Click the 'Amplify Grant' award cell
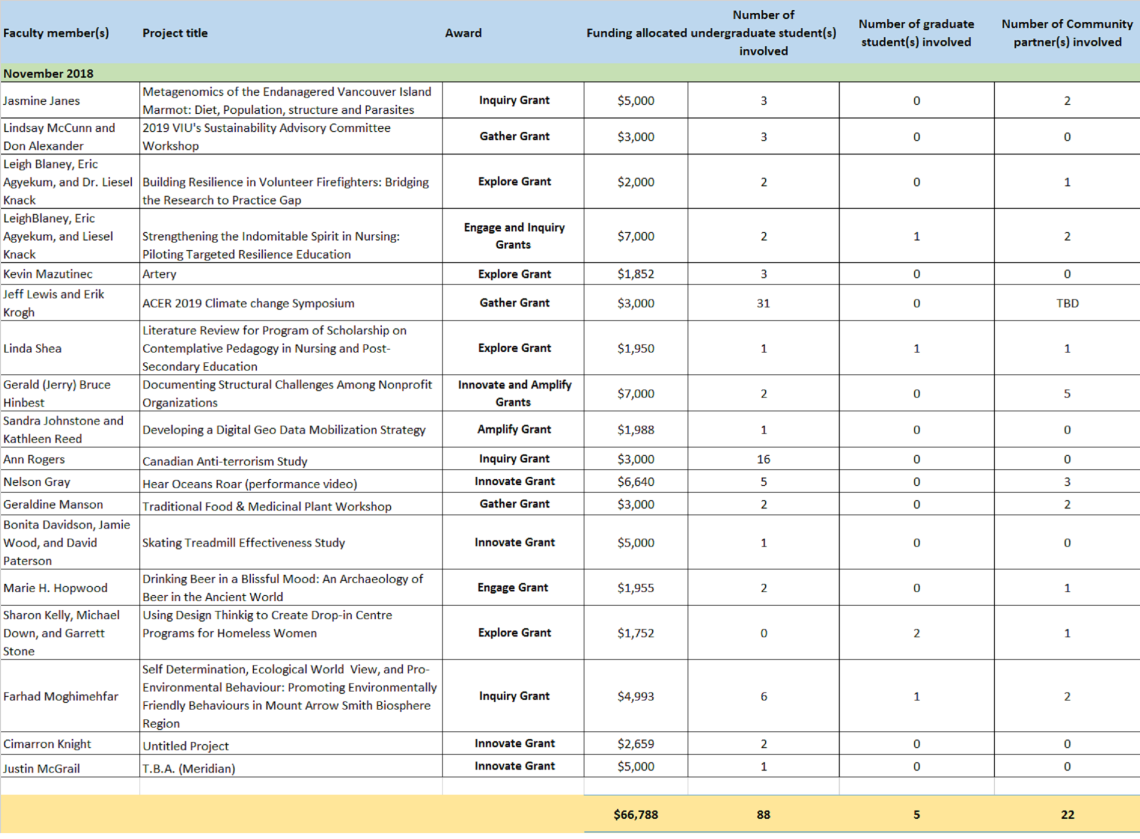Screen dimensions: 1140x839 click(x=514, y=430)
